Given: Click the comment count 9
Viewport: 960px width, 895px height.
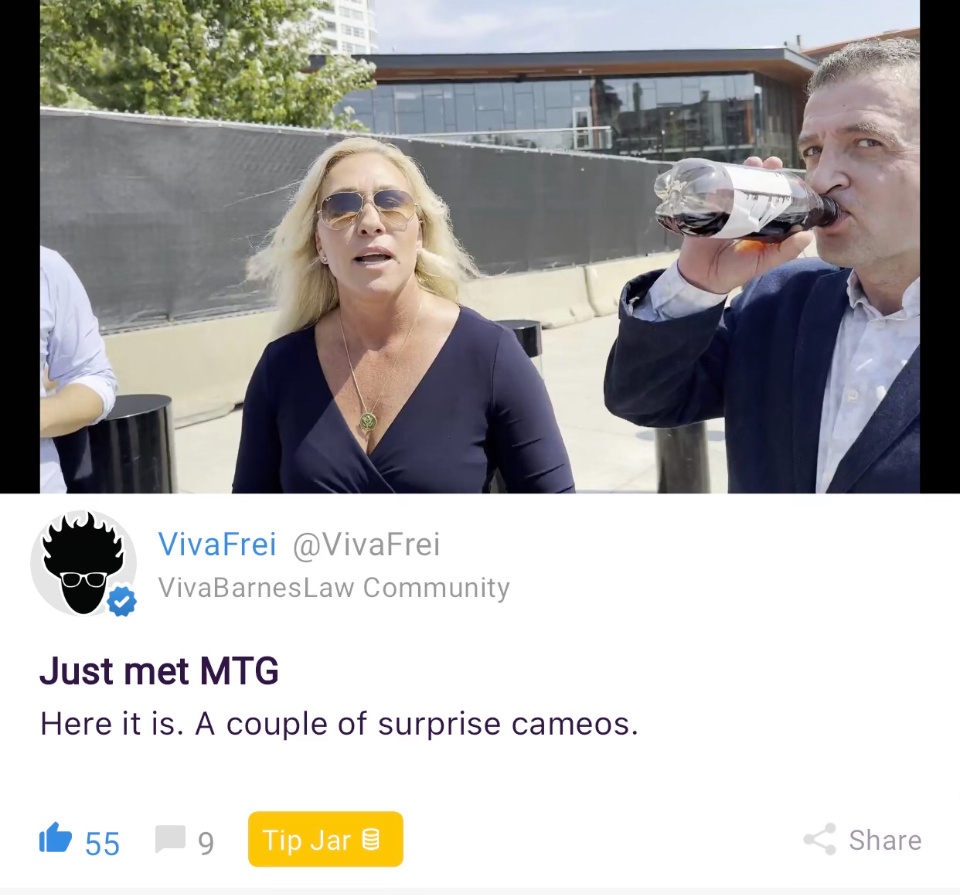Looking at the screenshot, I should 206,844.
